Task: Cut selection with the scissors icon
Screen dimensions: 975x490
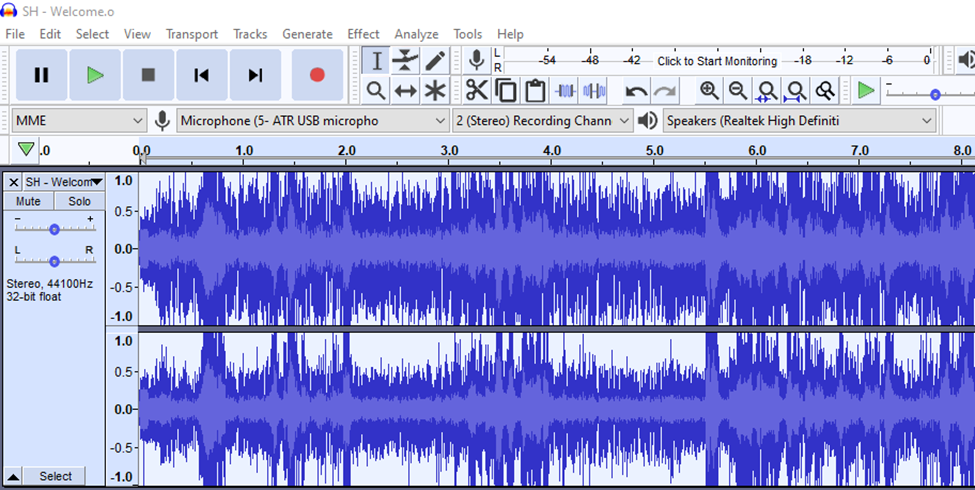Action: pyautogui.click(x=477, y=91)
